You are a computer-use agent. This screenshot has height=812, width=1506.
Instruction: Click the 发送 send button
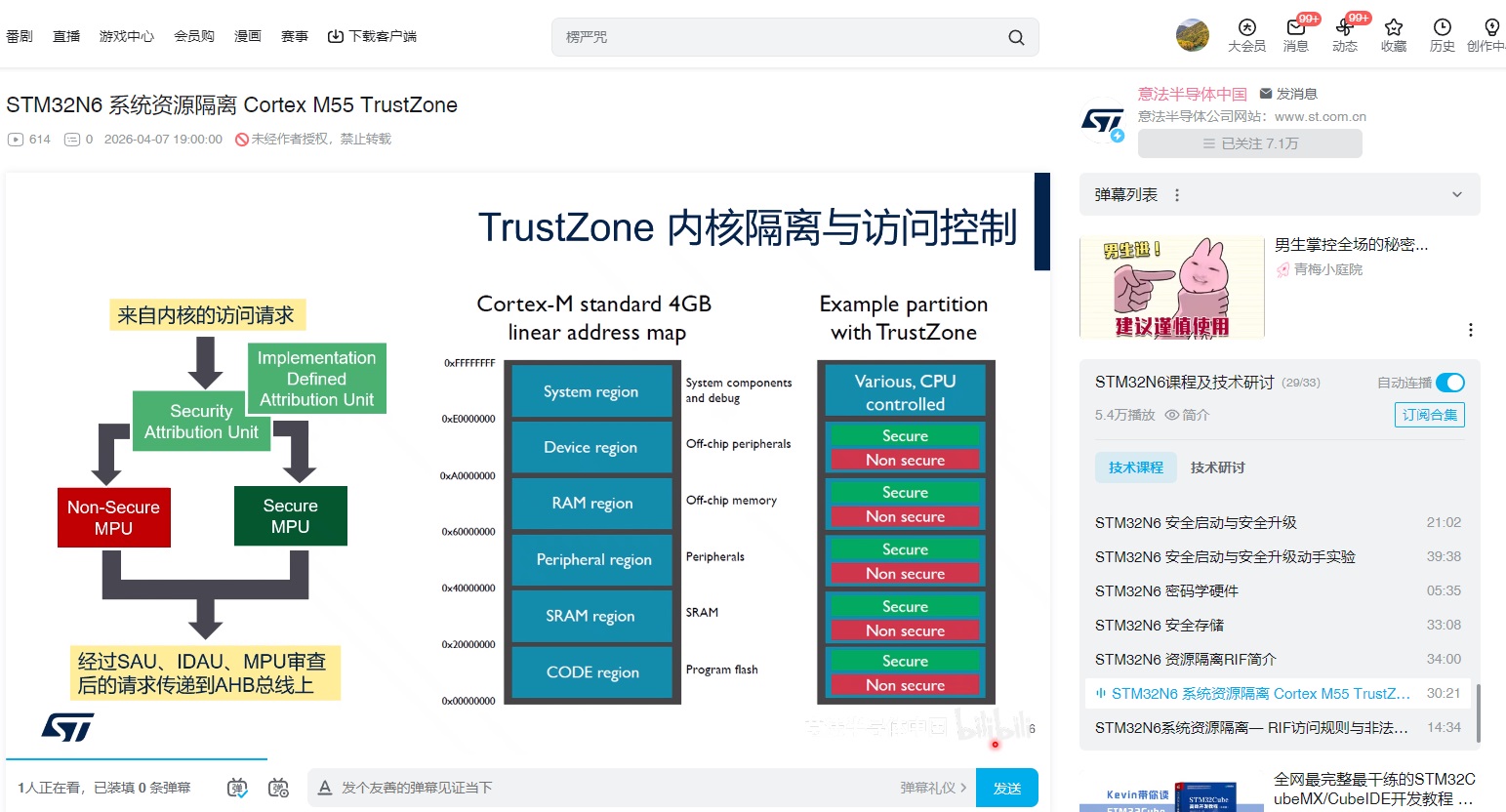[1007, 788]
